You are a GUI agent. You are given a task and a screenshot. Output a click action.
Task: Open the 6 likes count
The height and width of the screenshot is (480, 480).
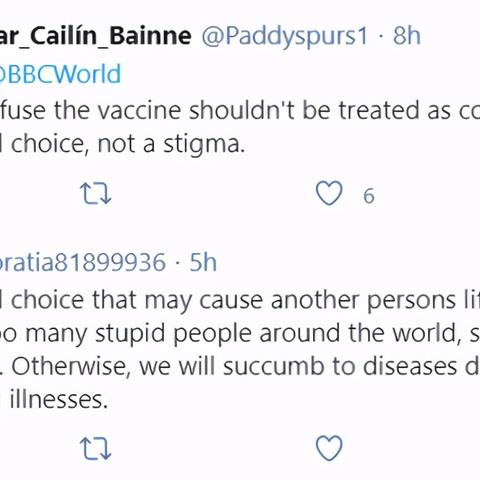[369, 196]
